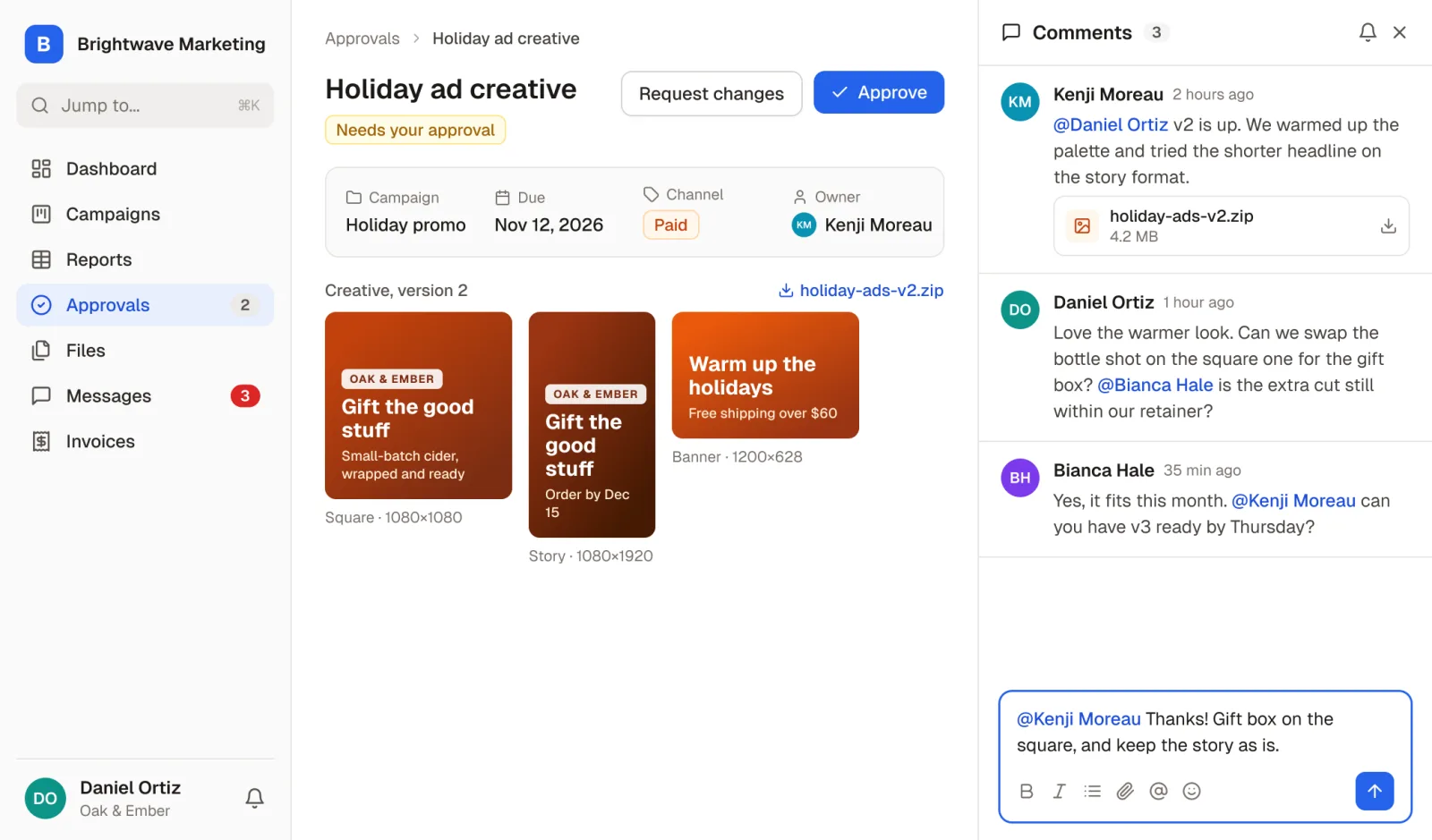Click Daniel Ortiz's DO comment avatar

(x=1020, y=310)
